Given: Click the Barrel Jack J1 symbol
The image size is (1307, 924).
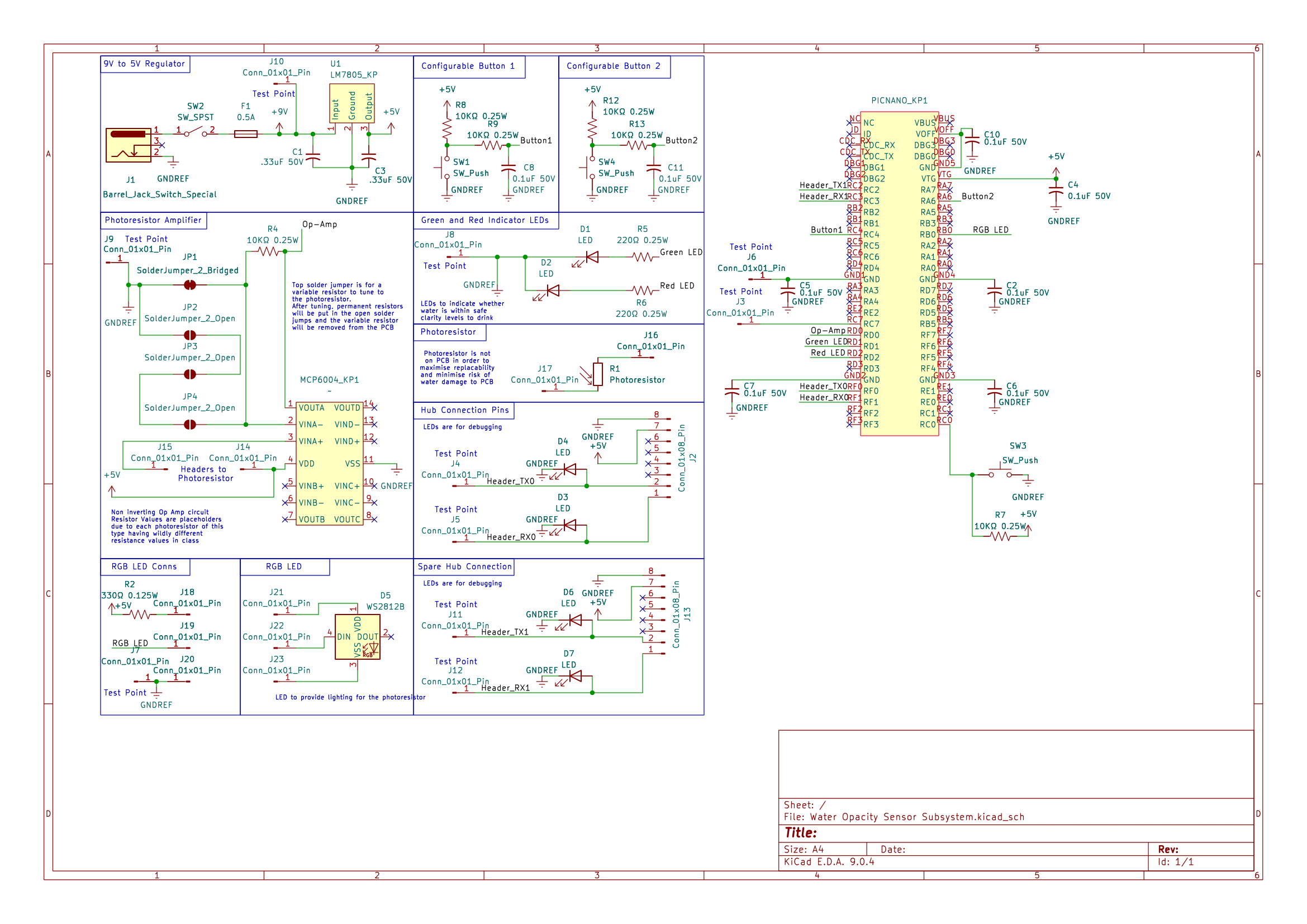Looking at the screenshot, I should [x=128, y=145].
